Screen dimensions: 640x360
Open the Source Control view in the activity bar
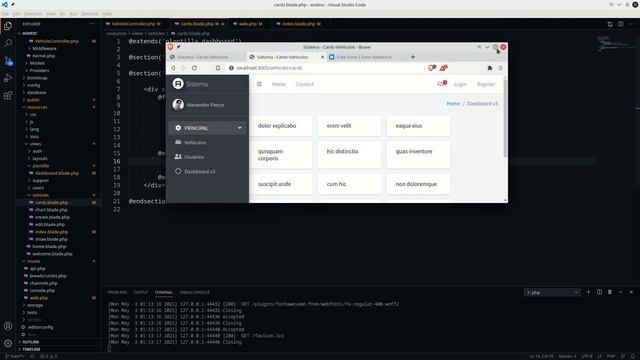[8, 61]
